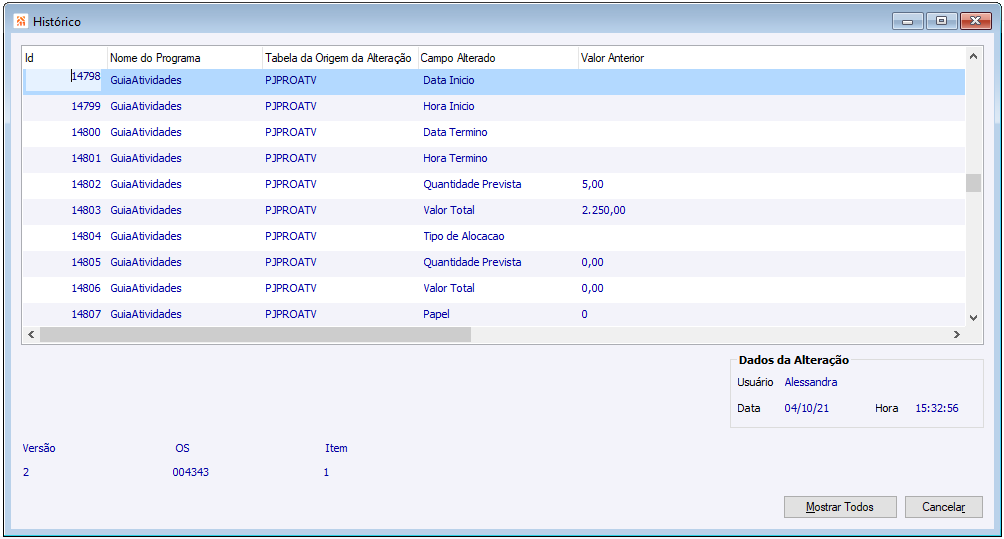Image resolution: width=1004 pixels, height=539 pixels.
Task: Click the Hora Termino cell
Action: click(455, 158)
